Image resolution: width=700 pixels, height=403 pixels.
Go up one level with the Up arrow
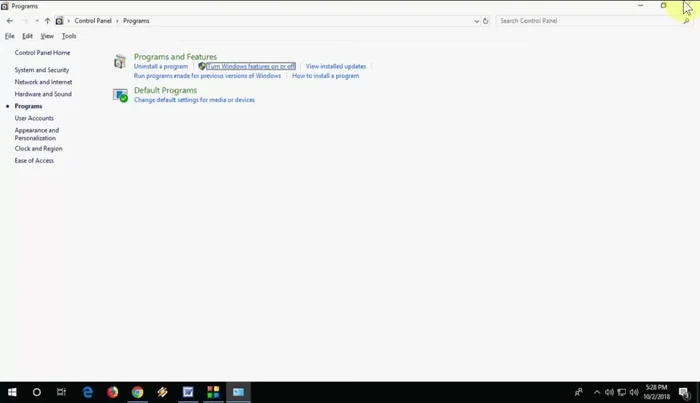47,21
